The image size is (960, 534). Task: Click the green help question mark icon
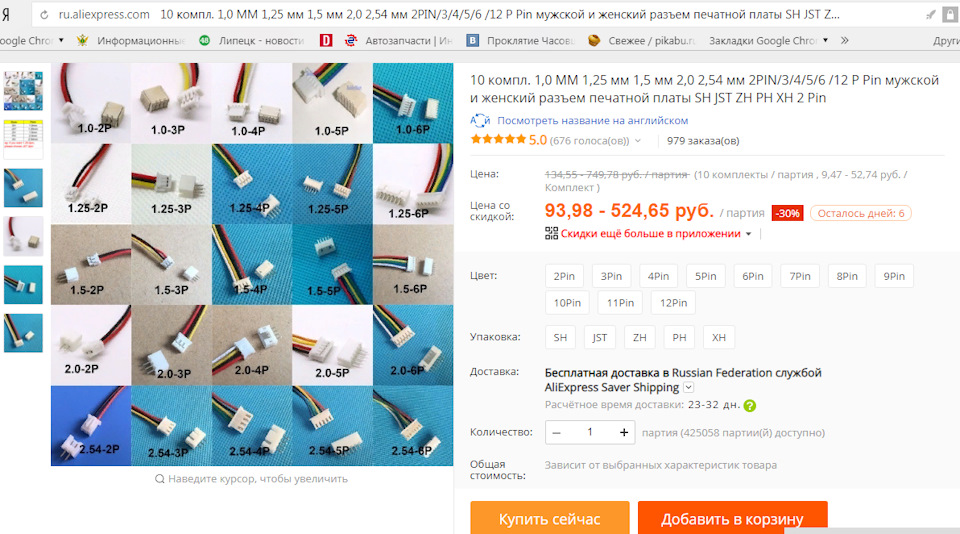pos(749,405)
